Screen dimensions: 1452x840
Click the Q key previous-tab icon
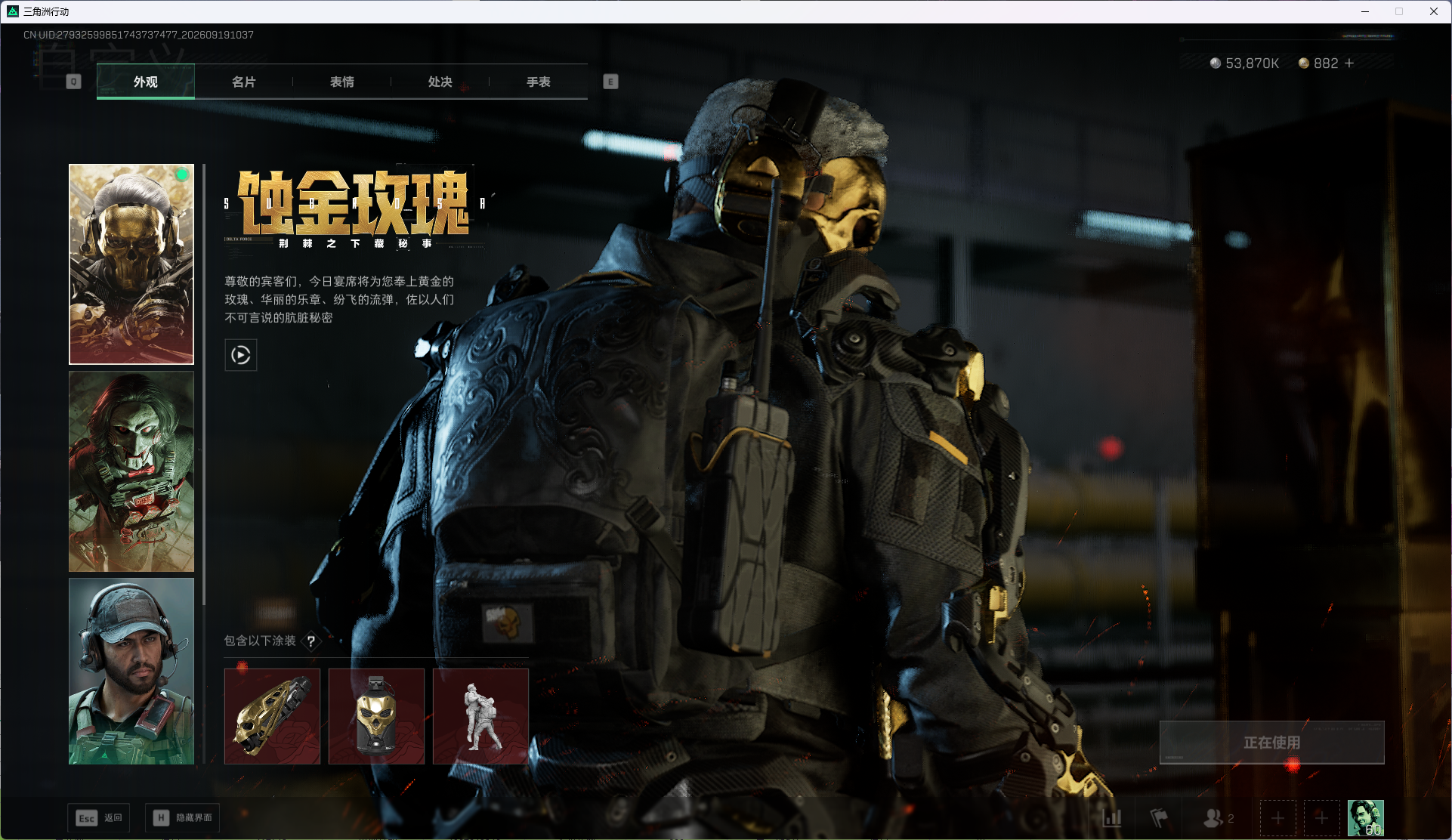tap(73, 82)
